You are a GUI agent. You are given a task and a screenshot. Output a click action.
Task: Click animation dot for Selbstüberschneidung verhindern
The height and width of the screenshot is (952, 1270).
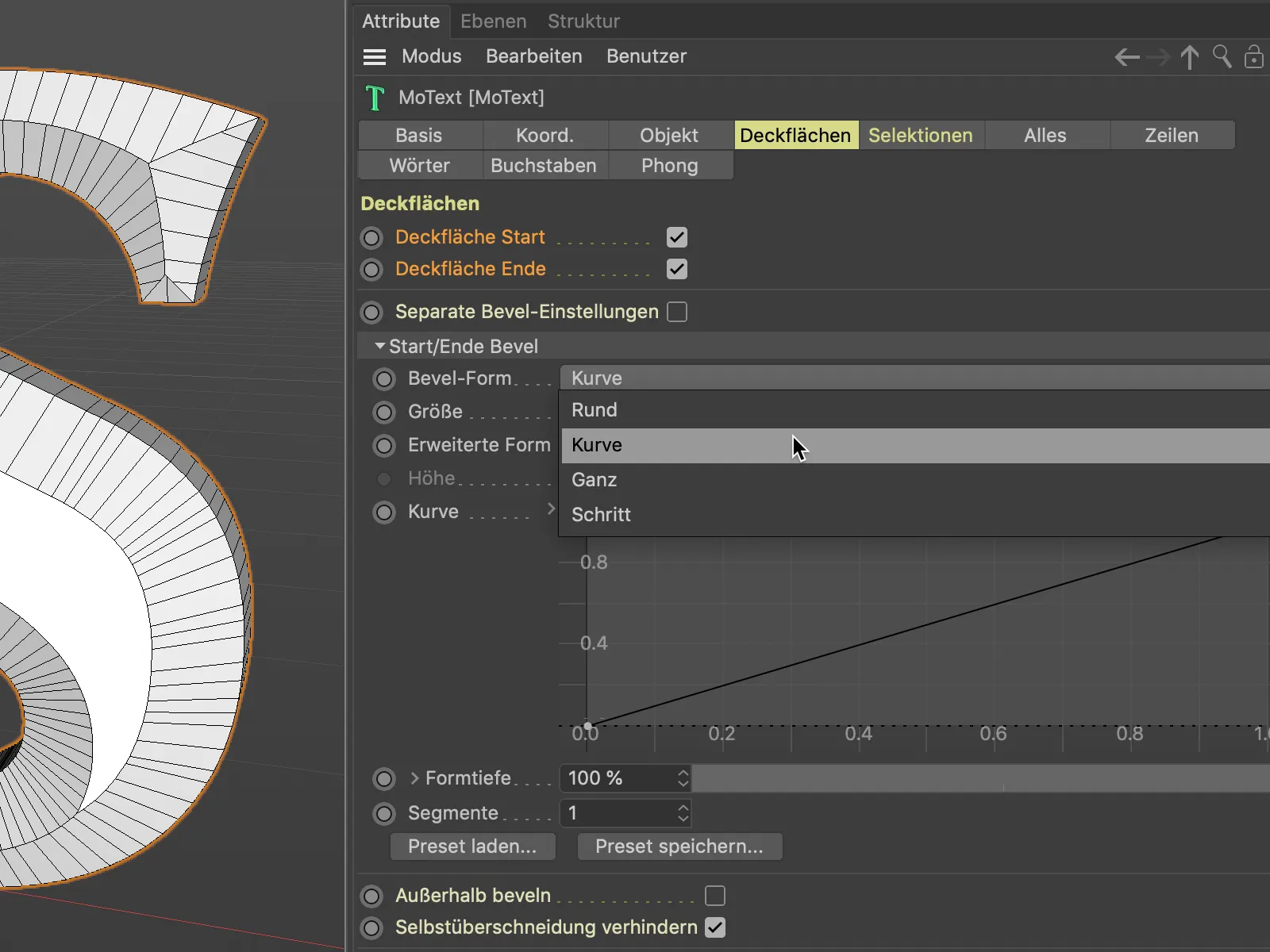[x=371, y=928]
